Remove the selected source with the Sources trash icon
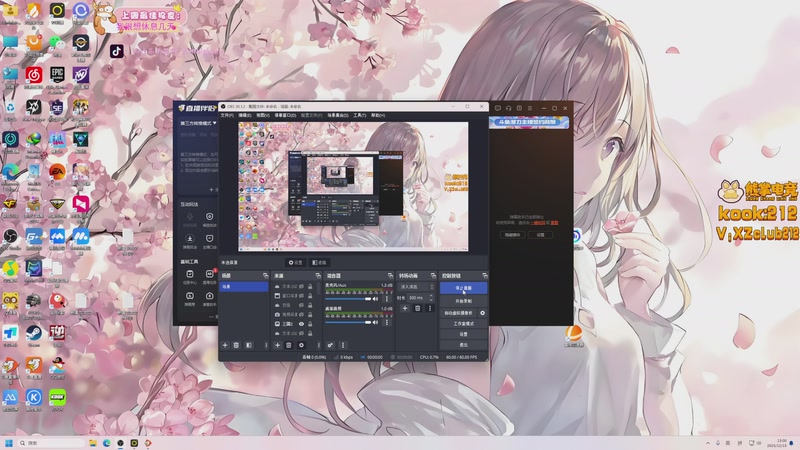The width and height of the screenshot is (800, 450). coord(289,345)
